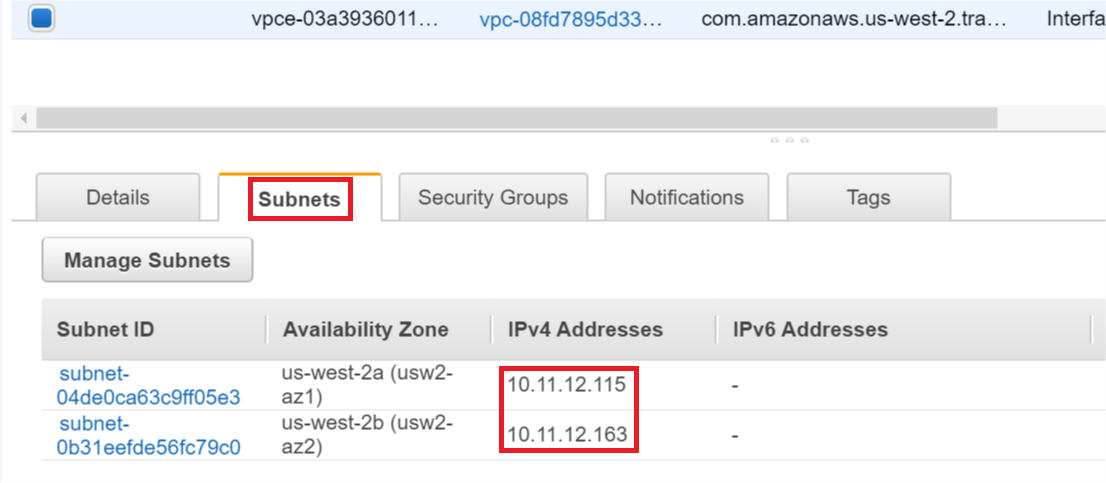
Task: Click the IPv4 Addresses column header
Action: [x=585, y=329]
